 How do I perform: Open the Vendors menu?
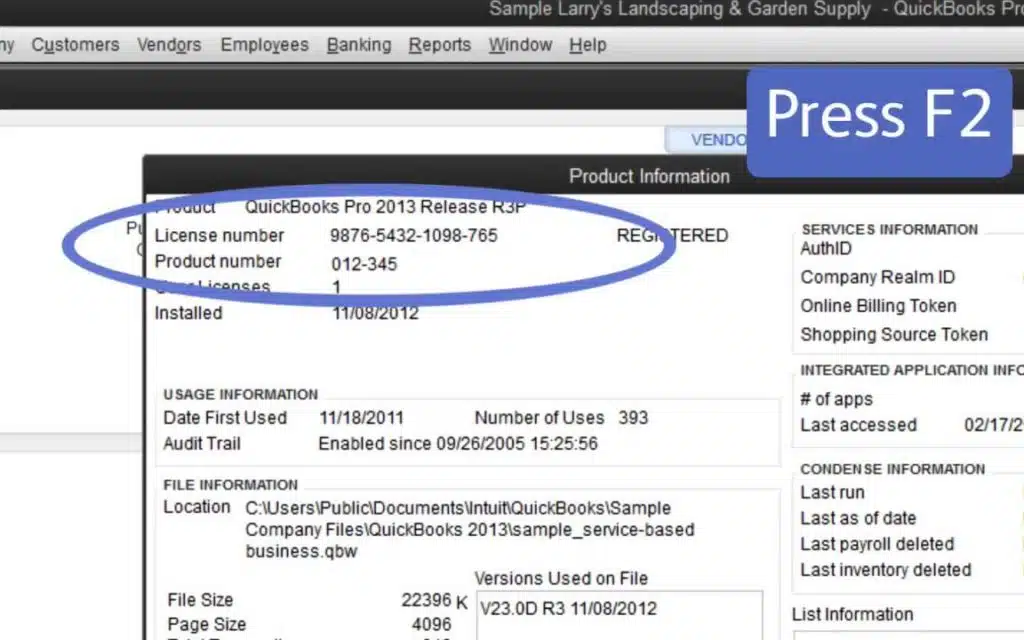(x=168, y=44)
